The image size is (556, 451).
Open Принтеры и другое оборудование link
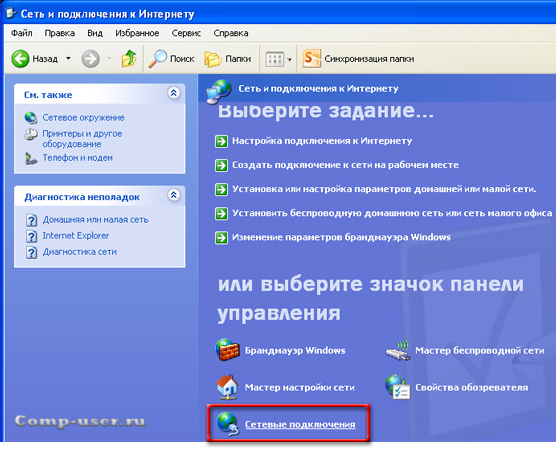tap(82, 139)
